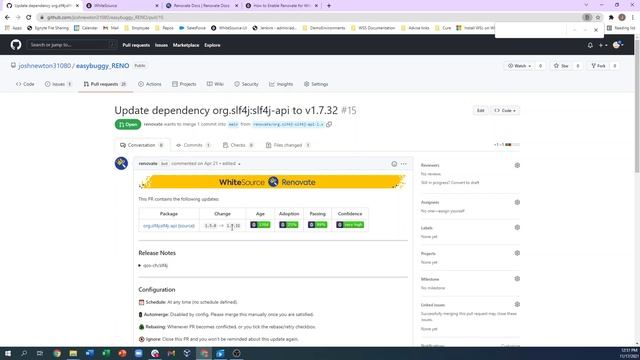
Task: Open the joshnewton31080 owner link
Action: tap(44, 66)
